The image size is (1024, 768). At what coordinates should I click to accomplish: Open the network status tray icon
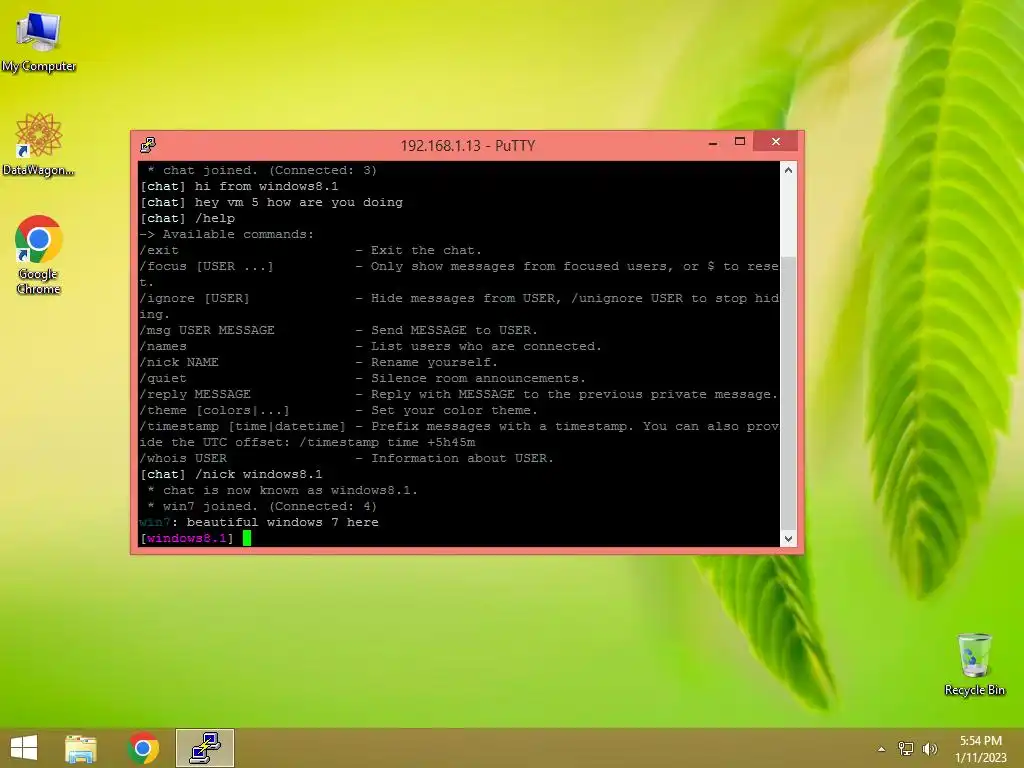coord(906,749)
